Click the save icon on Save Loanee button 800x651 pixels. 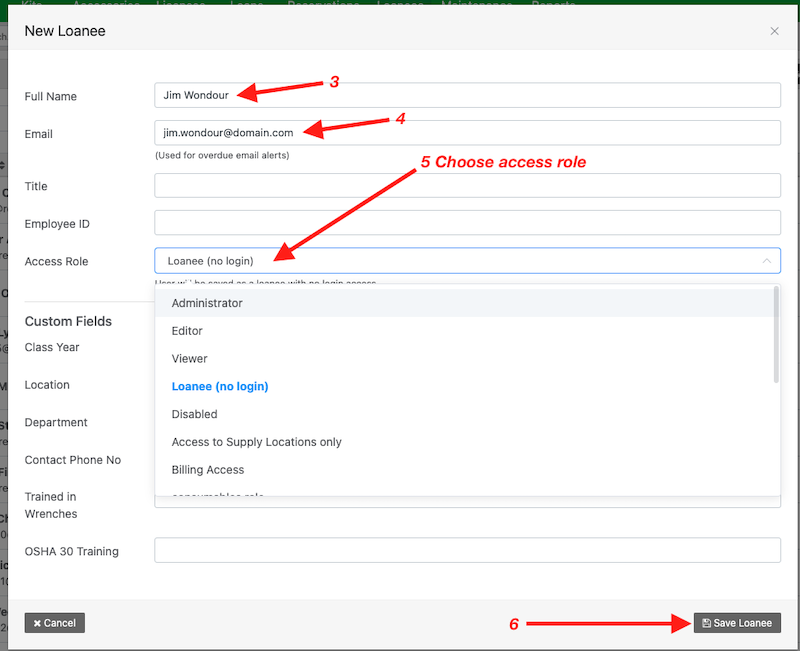tap(706, 622)
